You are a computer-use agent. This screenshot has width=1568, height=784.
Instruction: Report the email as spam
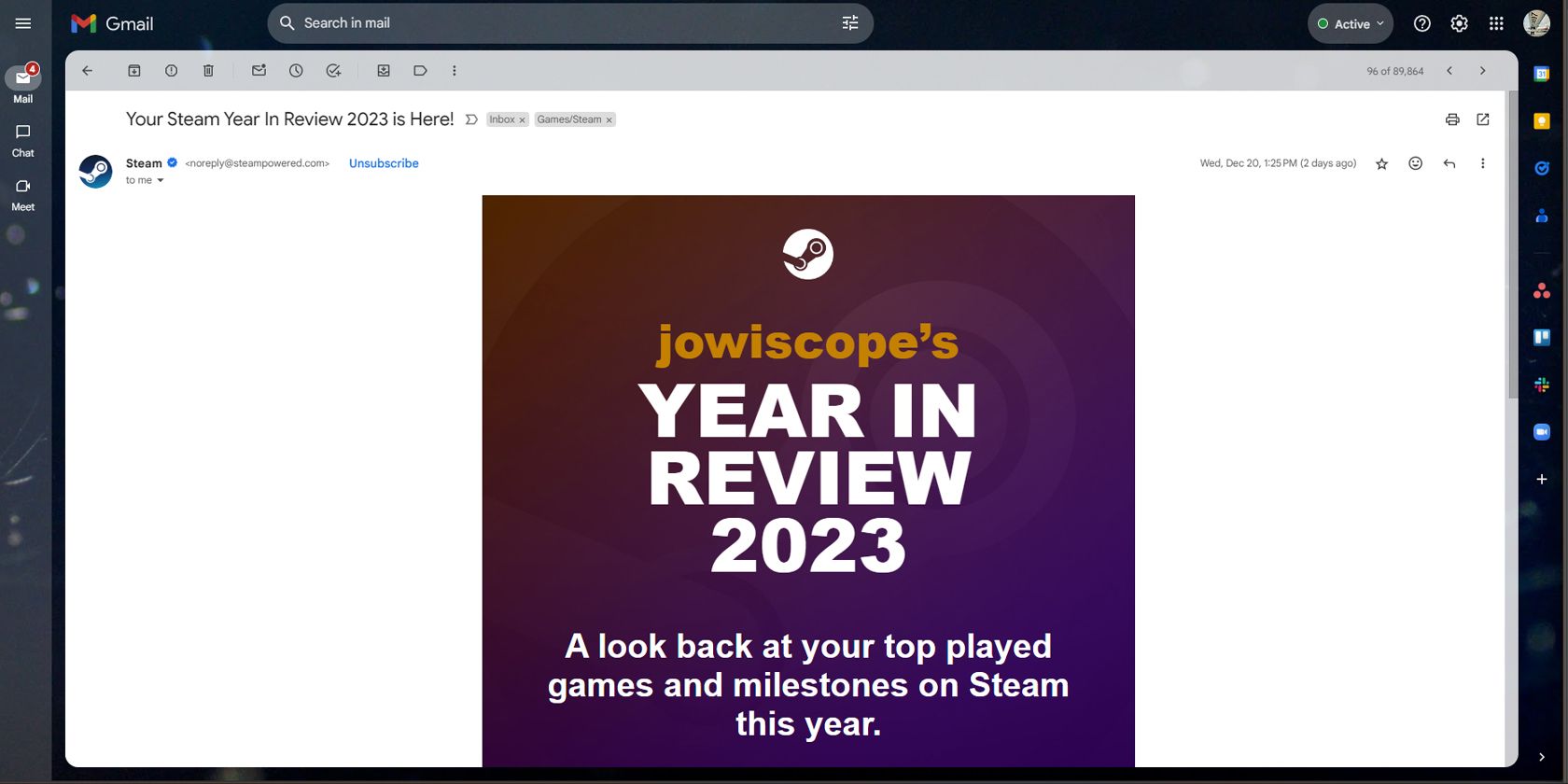171,71
